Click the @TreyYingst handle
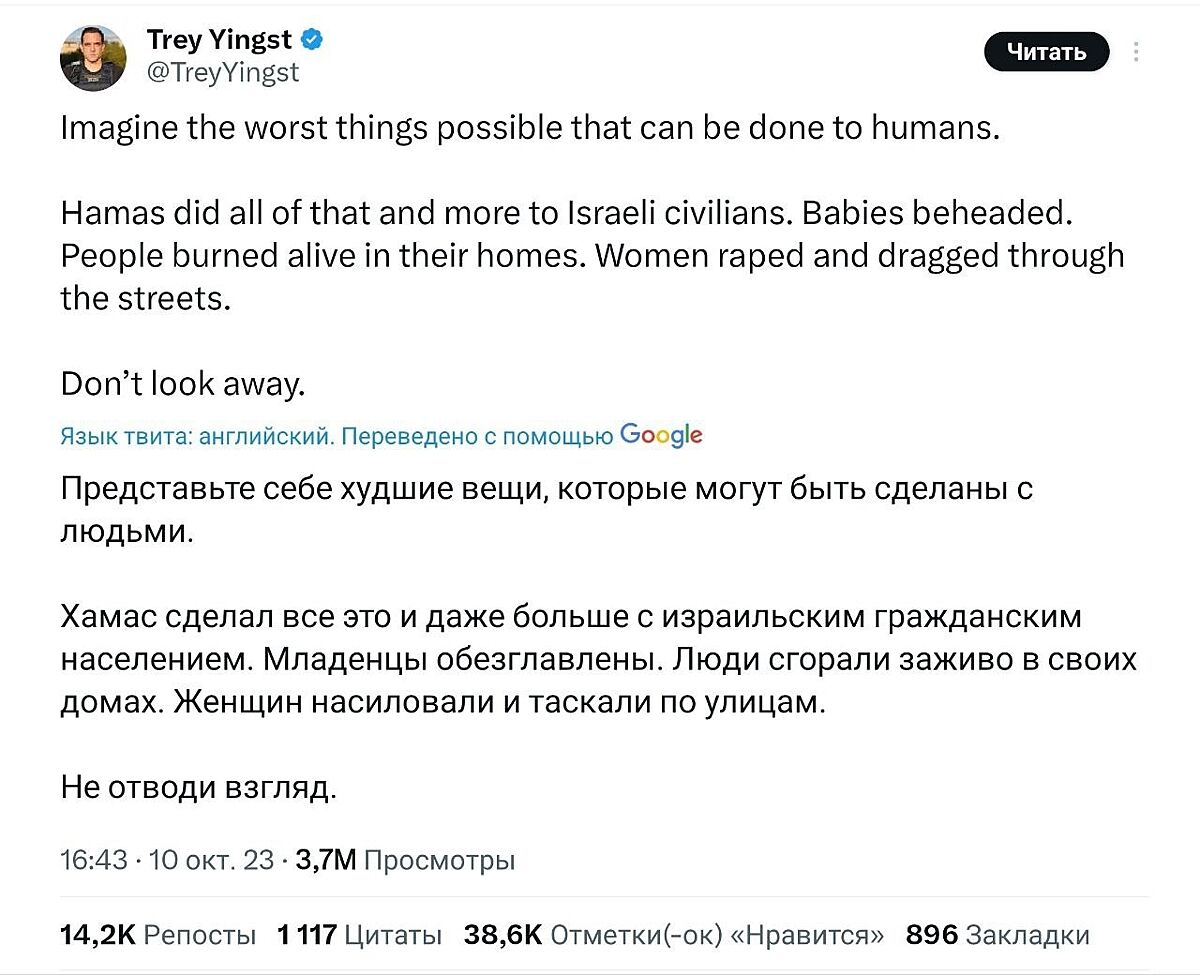 coord(223,72)
